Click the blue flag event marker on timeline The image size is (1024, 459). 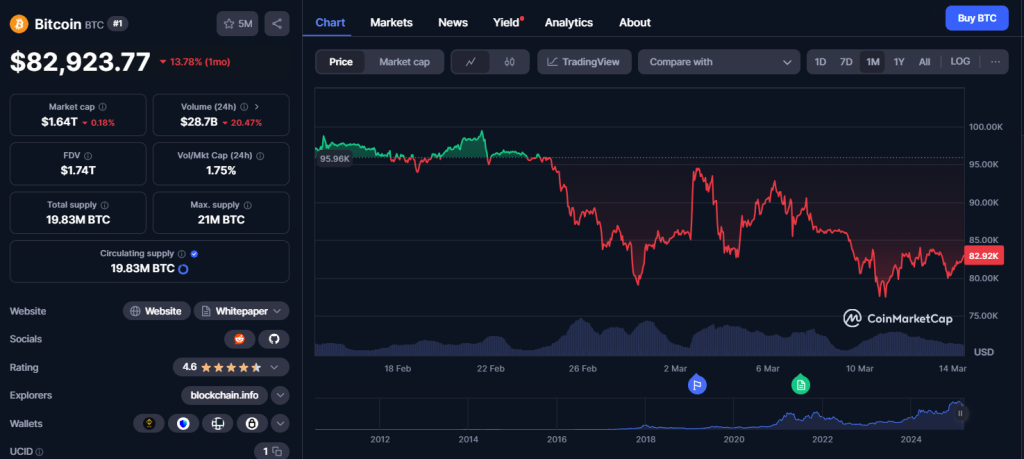coord(697,385)
